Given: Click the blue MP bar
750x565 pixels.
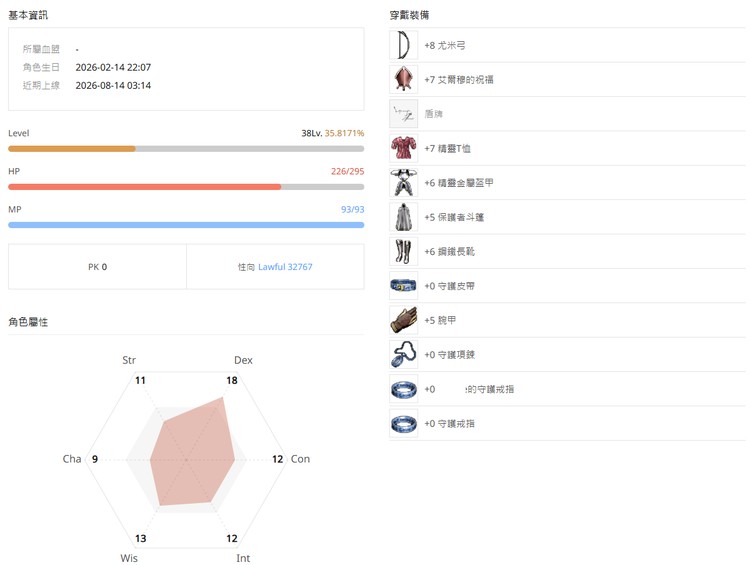Looking at the screenshot, I should (x=186, y=225).
